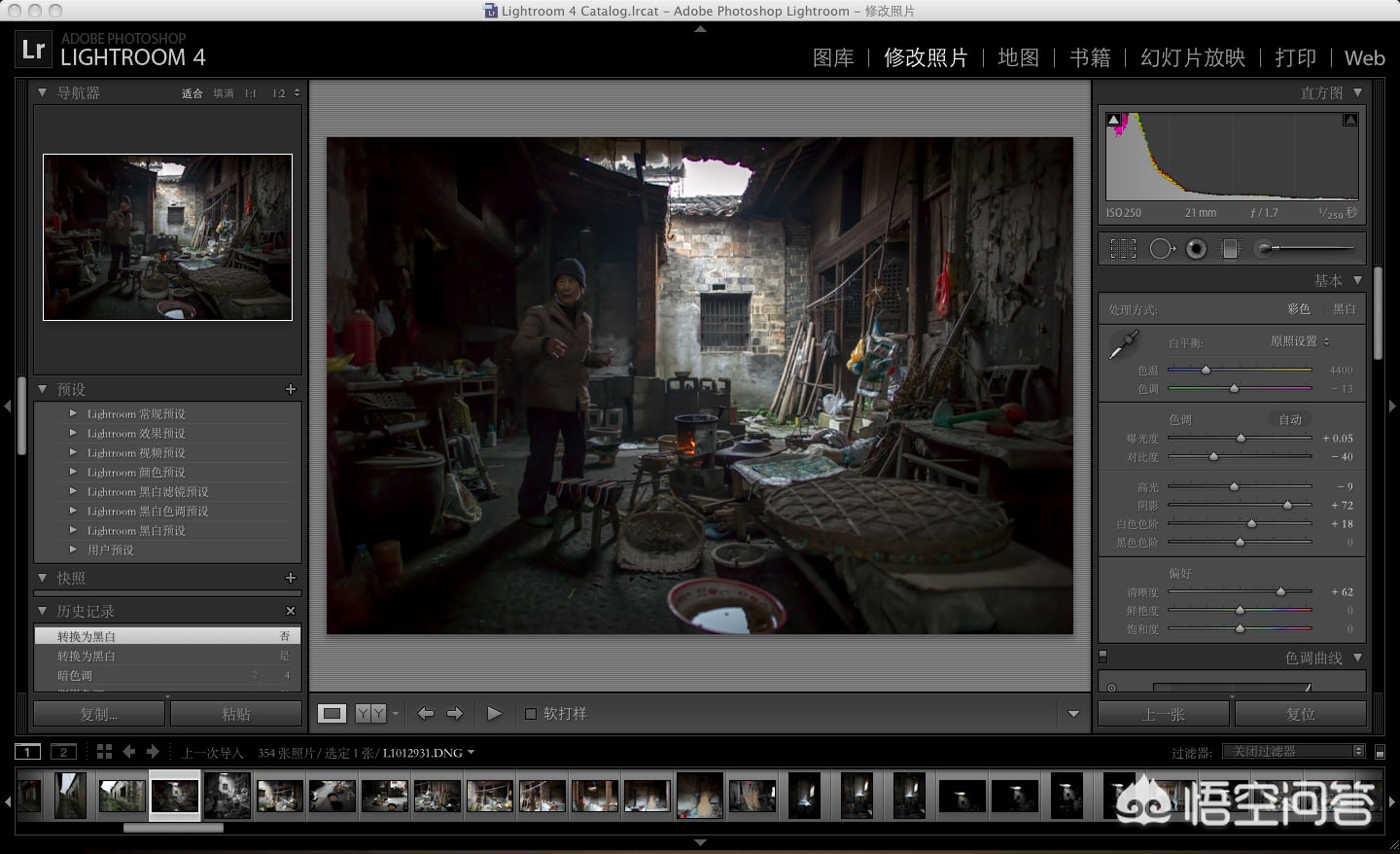
Task: Select the highlighted filmstrip thumbnail
Action: click(x=175, y=795)
